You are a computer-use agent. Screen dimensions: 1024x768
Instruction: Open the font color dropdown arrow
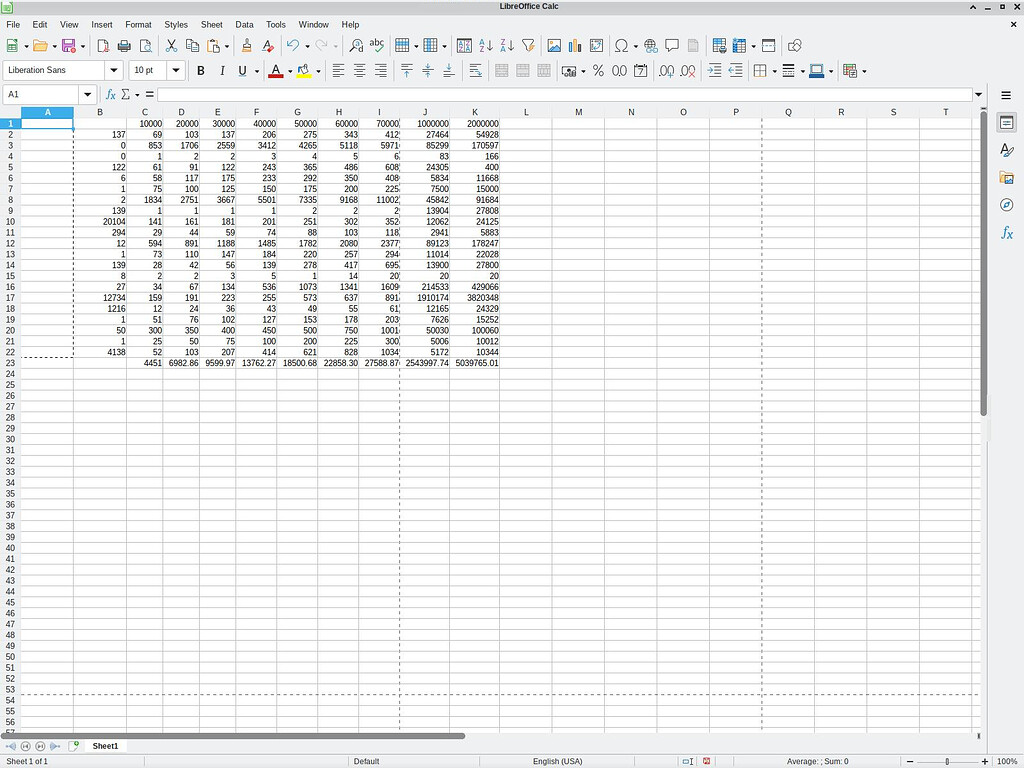click(x=288, y=71)
